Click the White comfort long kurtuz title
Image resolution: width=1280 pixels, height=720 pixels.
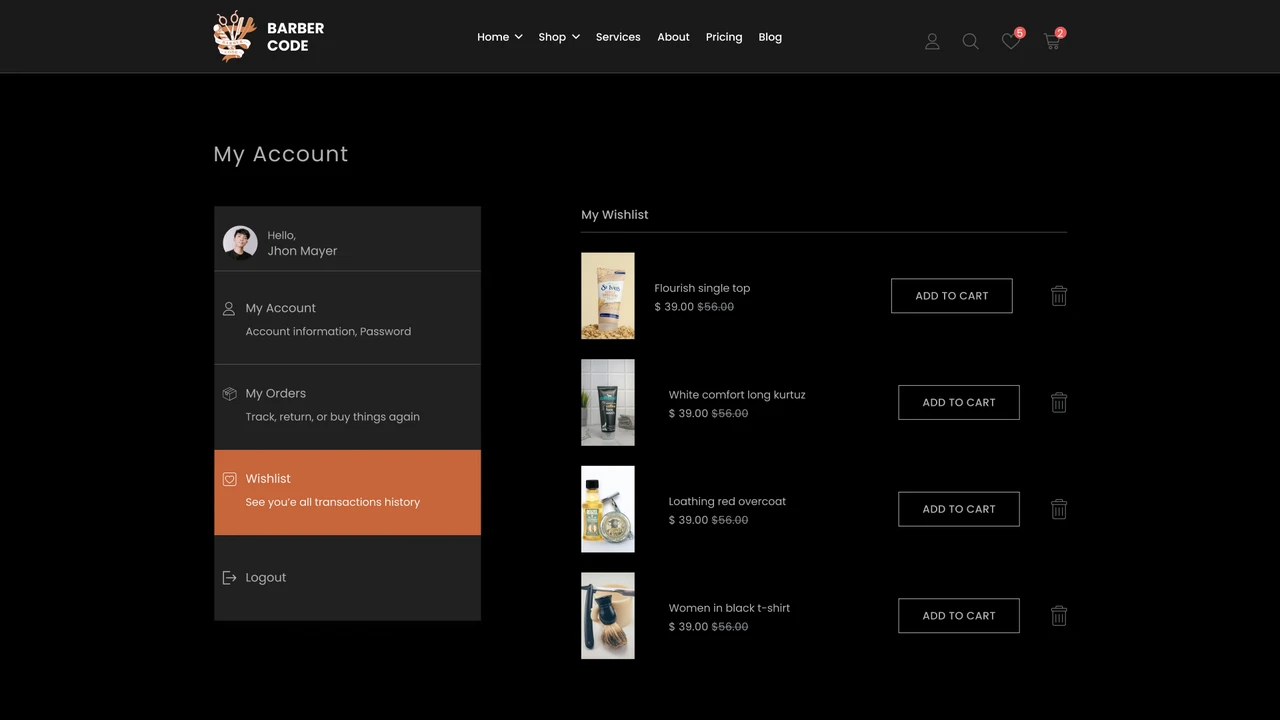coord(737,395)
